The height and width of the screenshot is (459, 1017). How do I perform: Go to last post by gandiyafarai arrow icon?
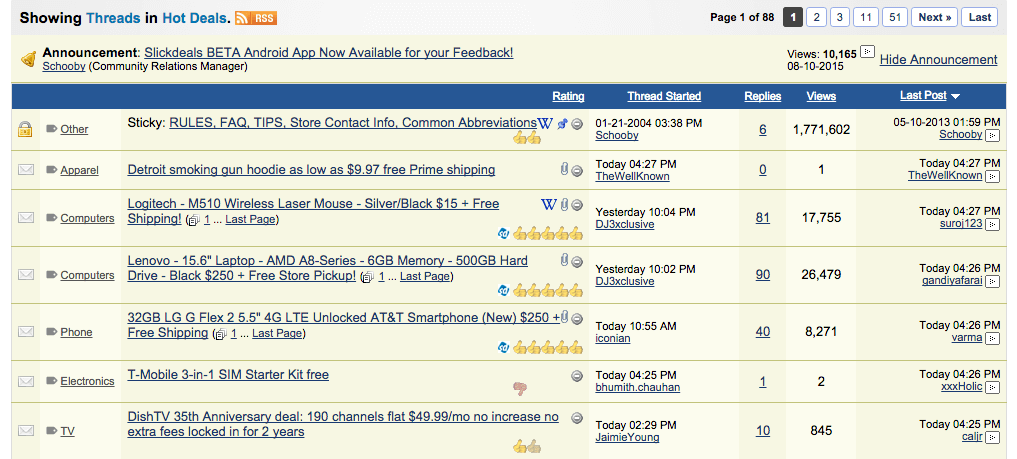tap(992, 282)
